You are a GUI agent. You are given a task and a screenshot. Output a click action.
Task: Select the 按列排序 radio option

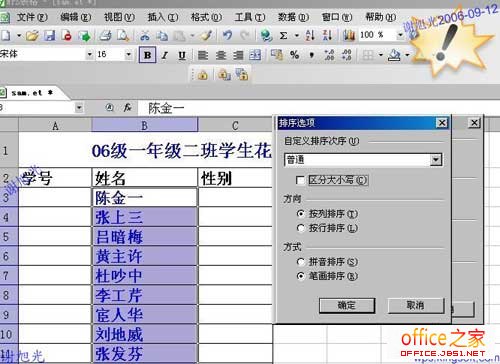pyautogui.click(x=301, y=213)
